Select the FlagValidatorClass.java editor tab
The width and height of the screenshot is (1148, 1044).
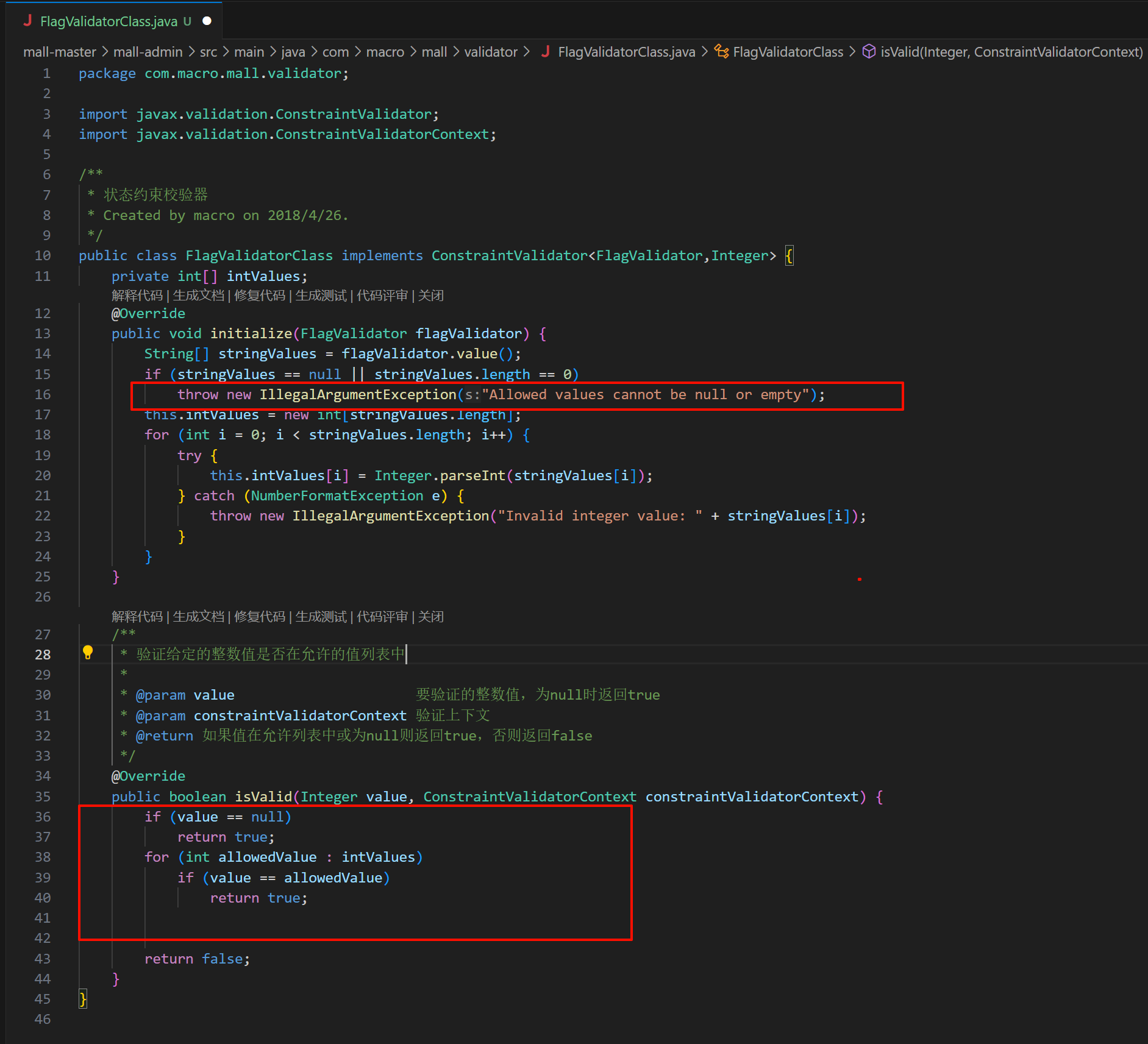[x=109, y=21]
